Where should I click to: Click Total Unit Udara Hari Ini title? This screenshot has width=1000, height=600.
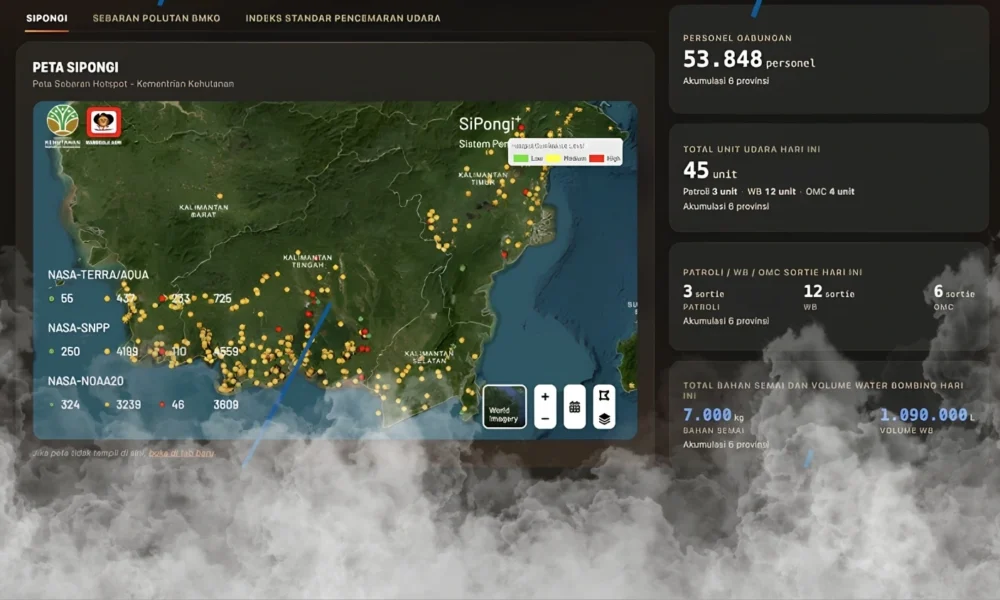tap(751, 149)
